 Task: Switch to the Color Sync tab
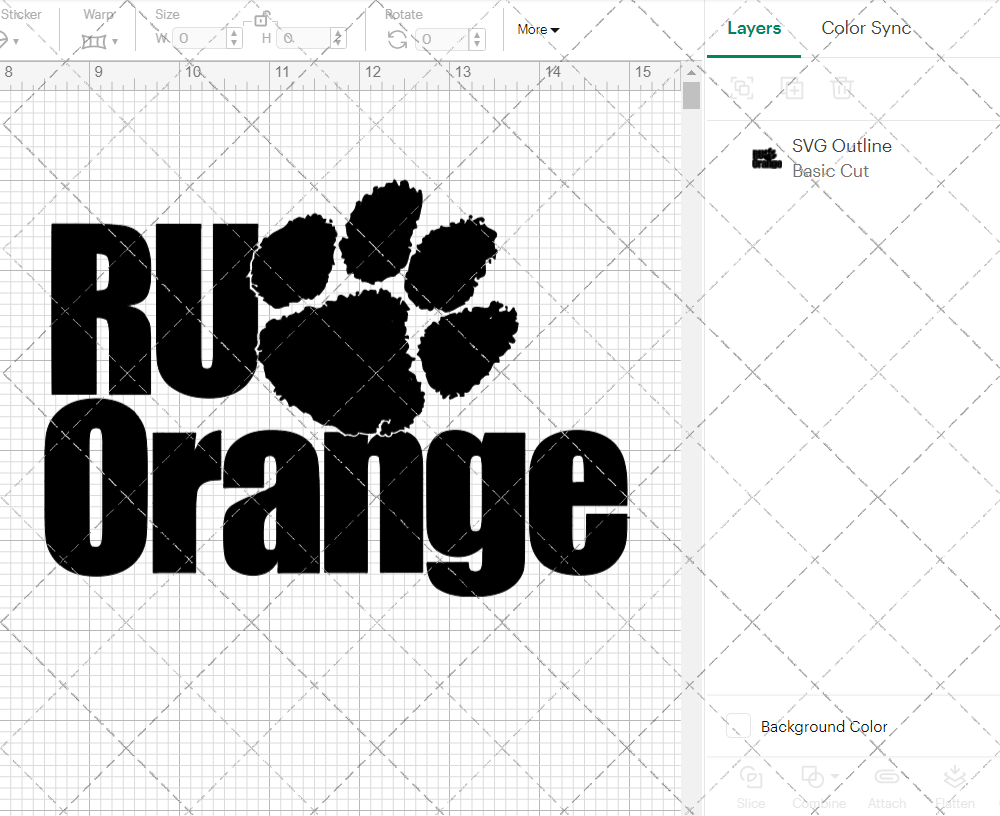[866, 28]
